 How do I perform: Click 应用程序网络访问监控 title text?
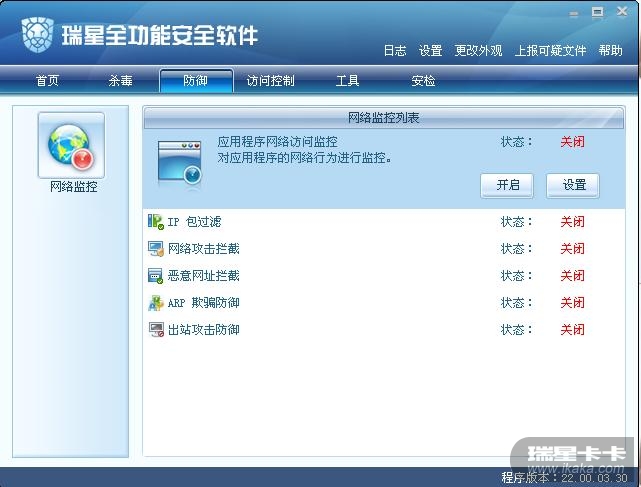coord(278,142)
